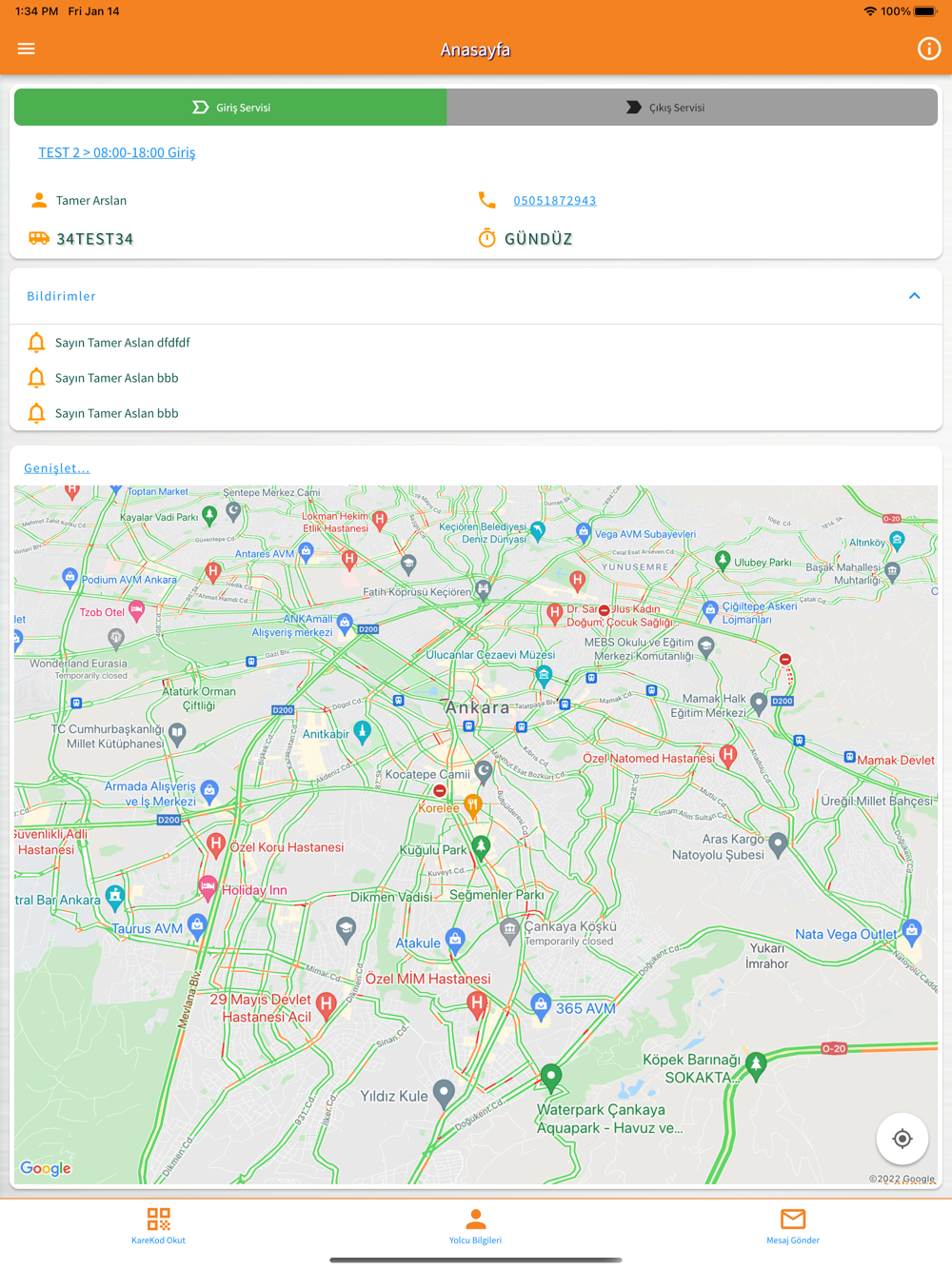
Task: Select Taurus AVM shopping pin
Action: pos(196,924)
